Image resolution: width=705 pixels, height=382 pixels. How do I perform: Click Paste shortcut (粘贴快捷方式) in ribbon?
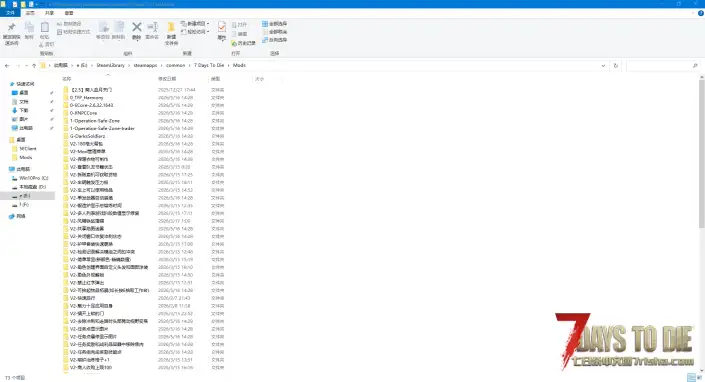74,32
